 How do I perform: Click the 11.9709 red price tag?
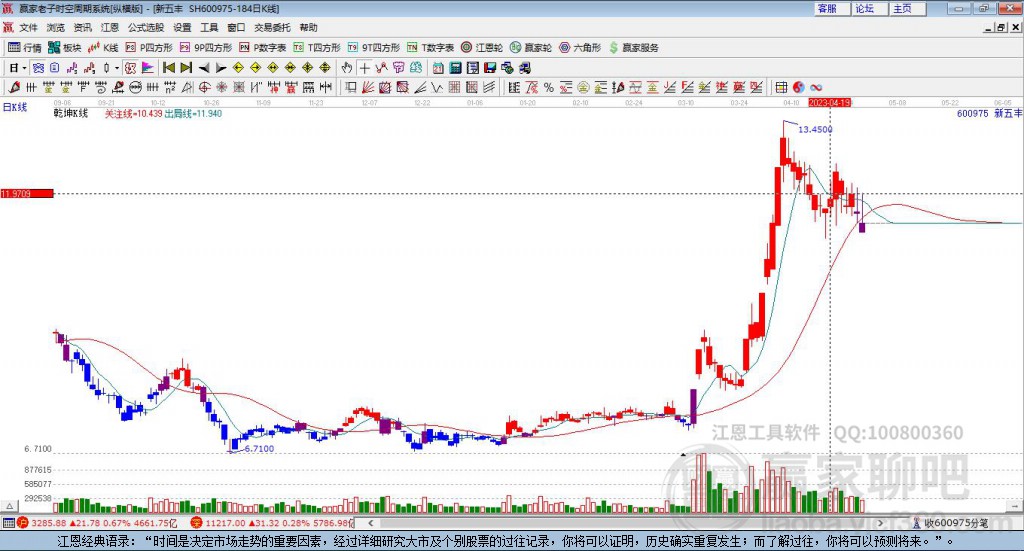point(27,193)
